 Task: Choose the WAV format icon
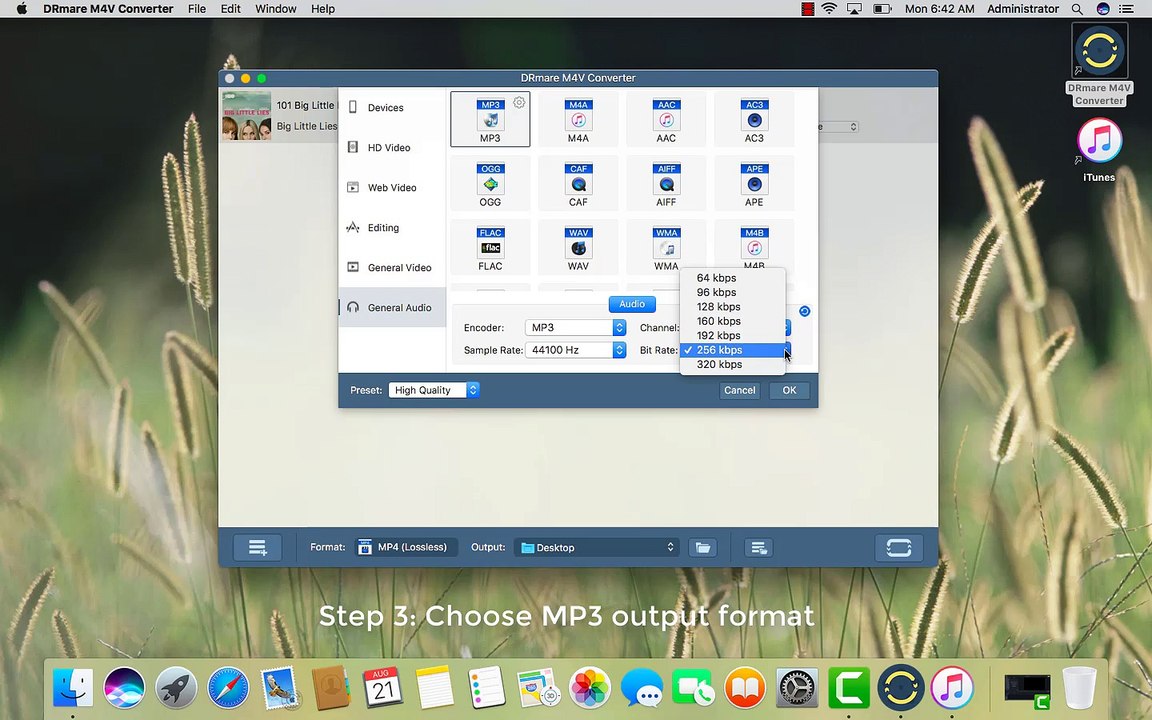click(x=578, y=247)
